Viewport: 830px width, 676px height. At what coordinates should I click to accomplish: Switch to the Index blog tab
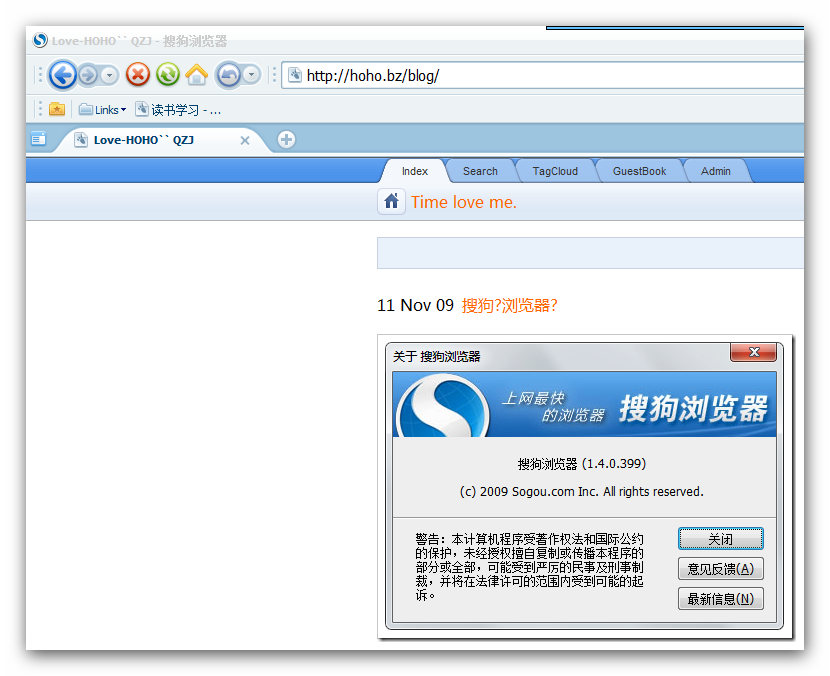tap(414, 171)
